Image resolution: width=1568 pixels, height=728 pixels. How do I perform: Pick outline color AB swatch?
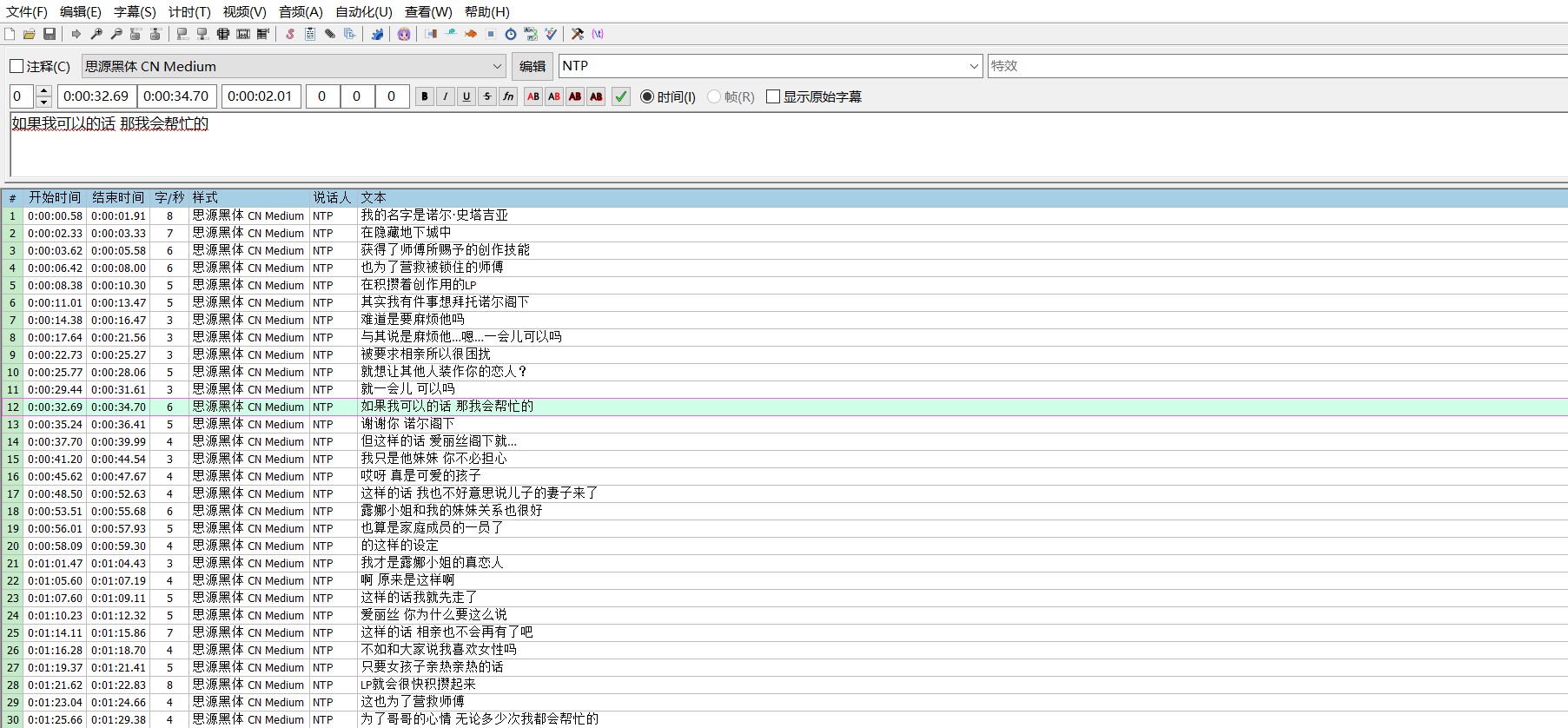pyautogui.click(x=575, y=96)
